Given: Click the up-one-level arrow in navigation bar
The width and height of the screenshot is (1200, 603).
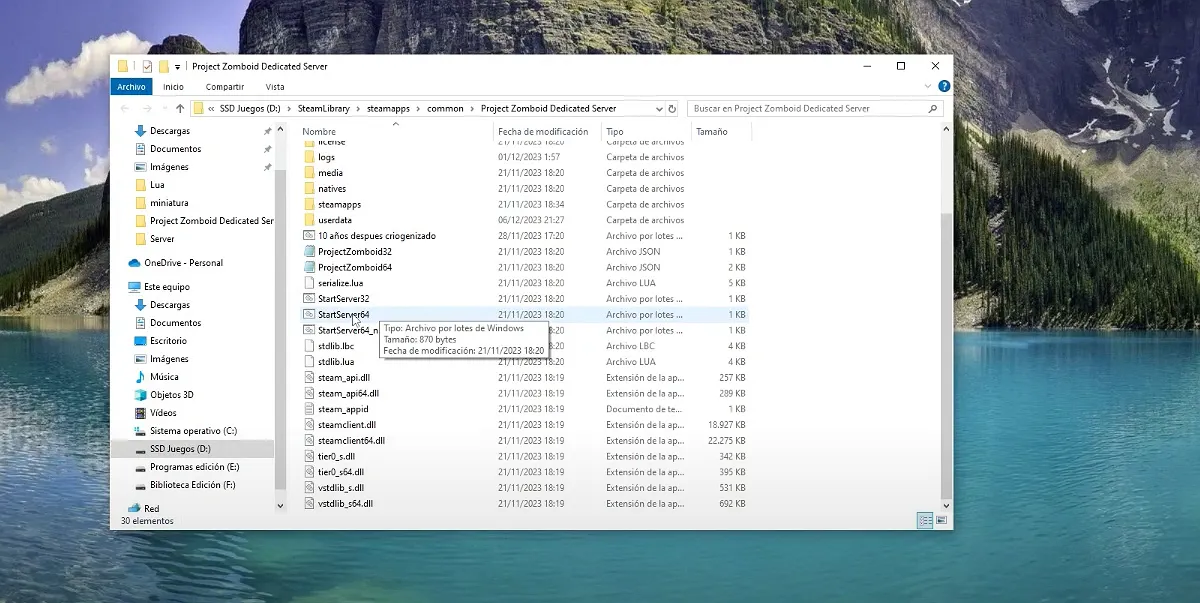Looking at the screenshot, I should pos(180,108).
